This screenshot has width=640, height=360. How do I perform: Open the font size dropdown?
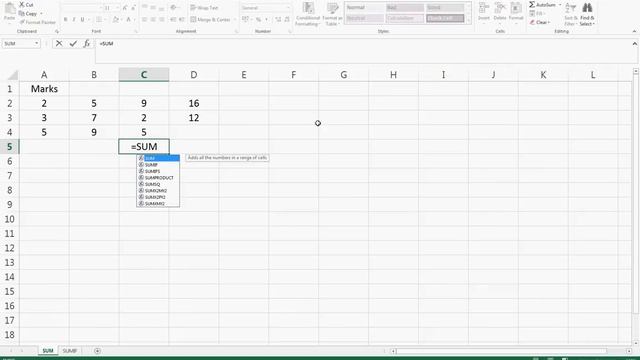point(118,8)
